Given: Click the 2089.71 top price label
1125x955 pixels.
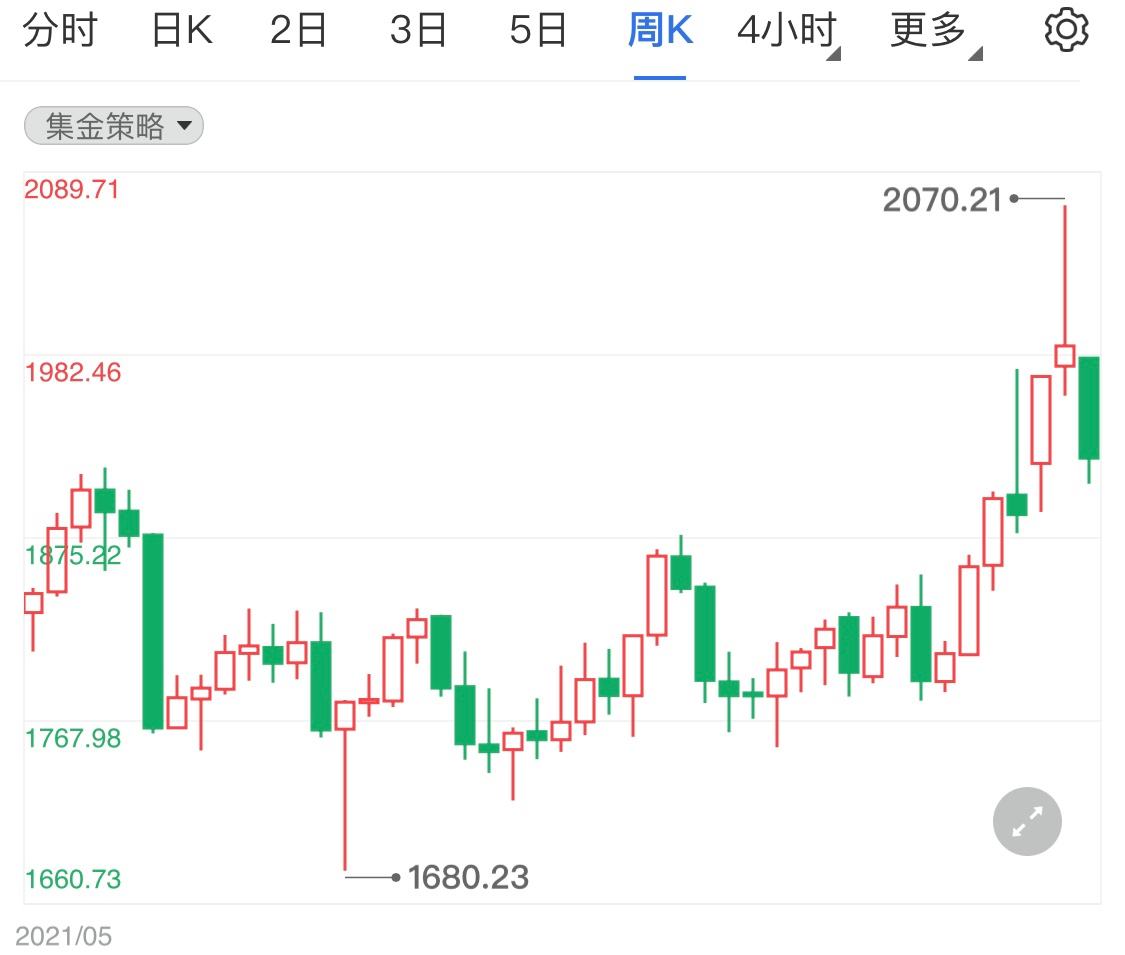Looking at the screenshot, I should click(71, 189).
